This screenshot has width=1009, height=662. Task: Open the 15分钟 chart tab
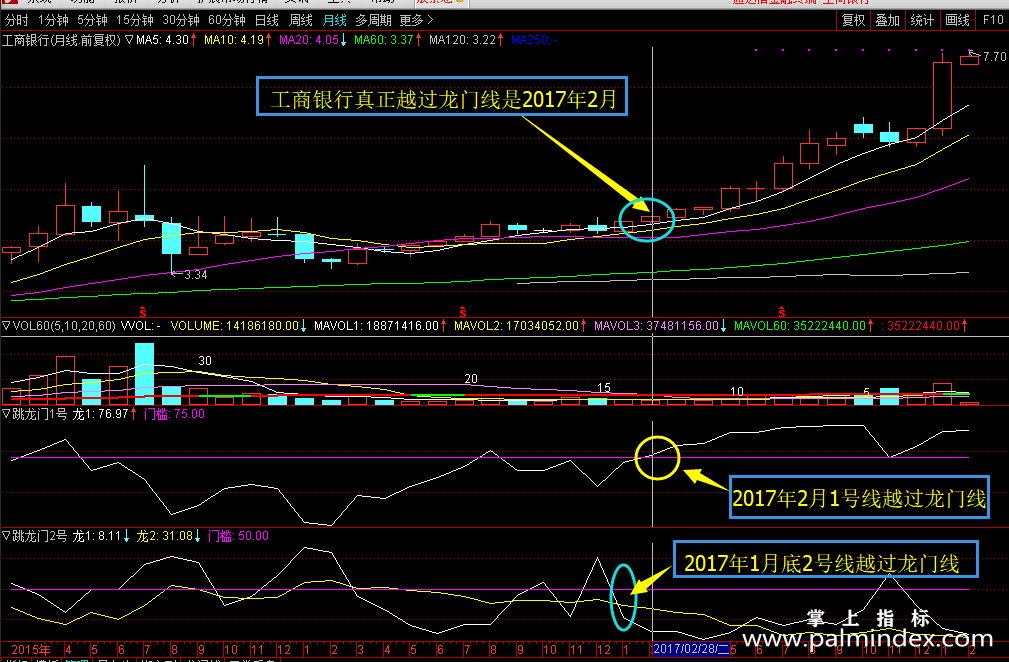point(134,21)
